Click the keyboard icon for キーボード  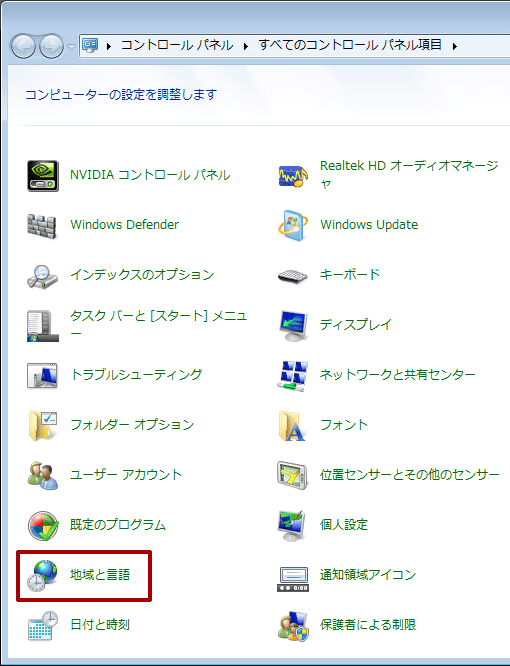coord(293,276)
